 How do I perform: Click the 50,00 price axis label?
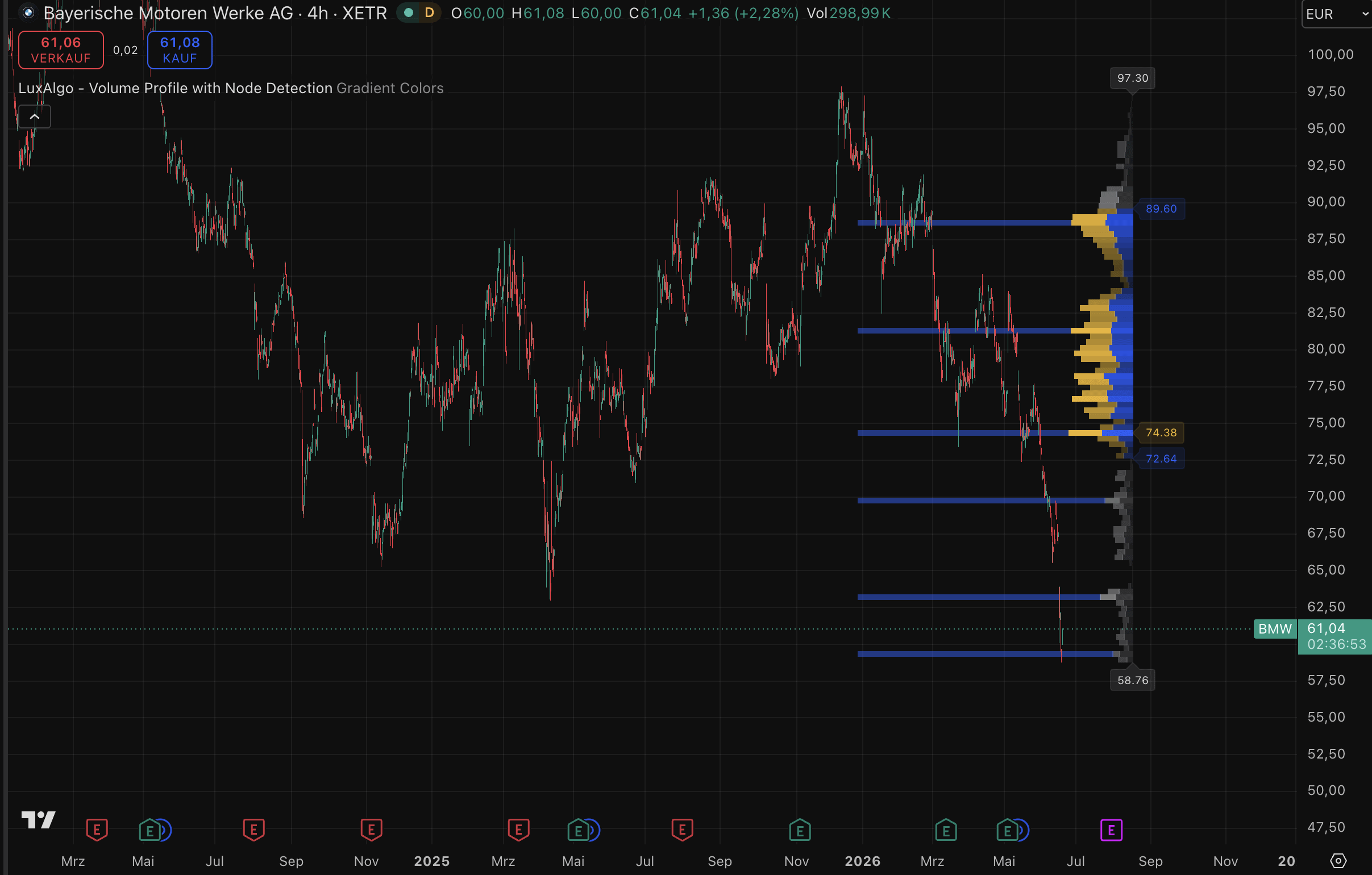[x=1326, y=790]
